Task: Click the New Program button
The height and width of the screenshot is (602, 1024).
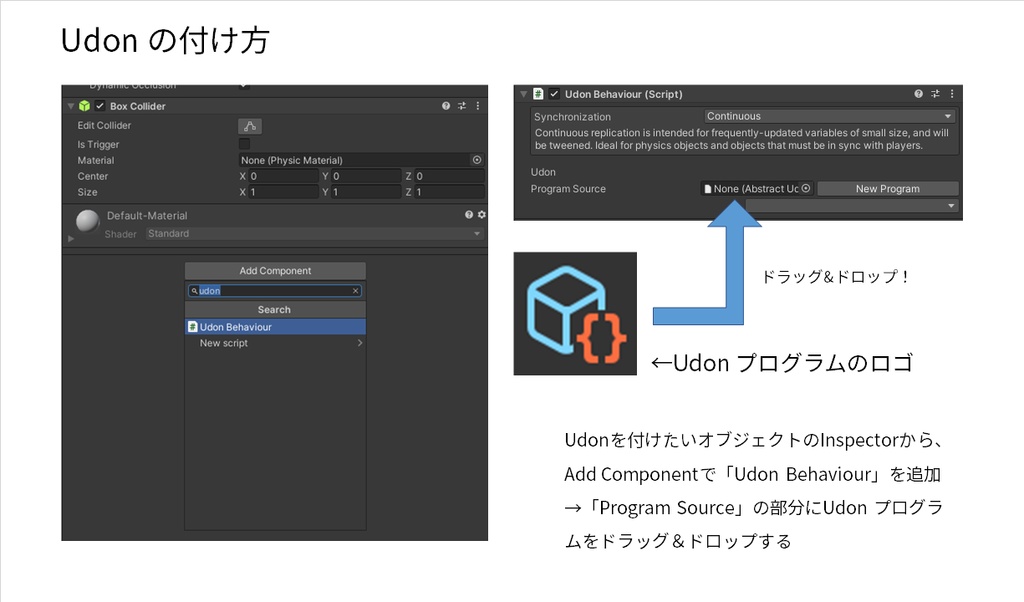Action: click(x=888, y=189)
